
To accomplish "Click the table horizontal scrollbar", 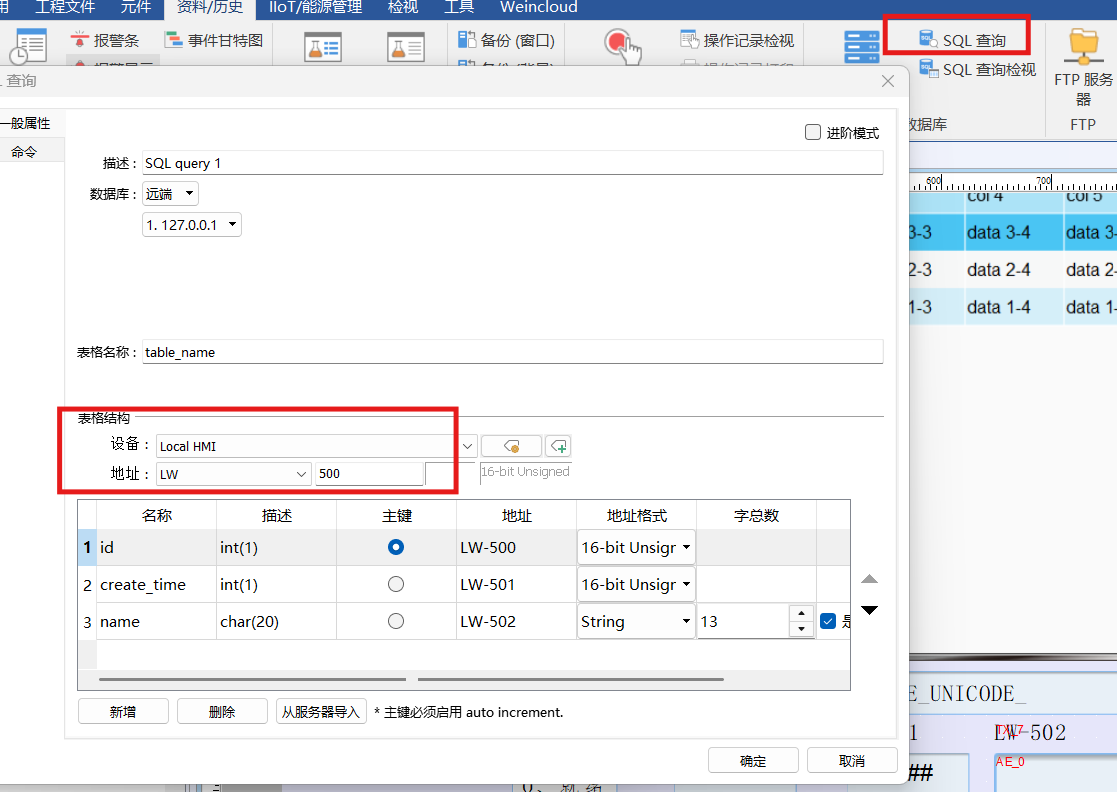I will (412, 679).
